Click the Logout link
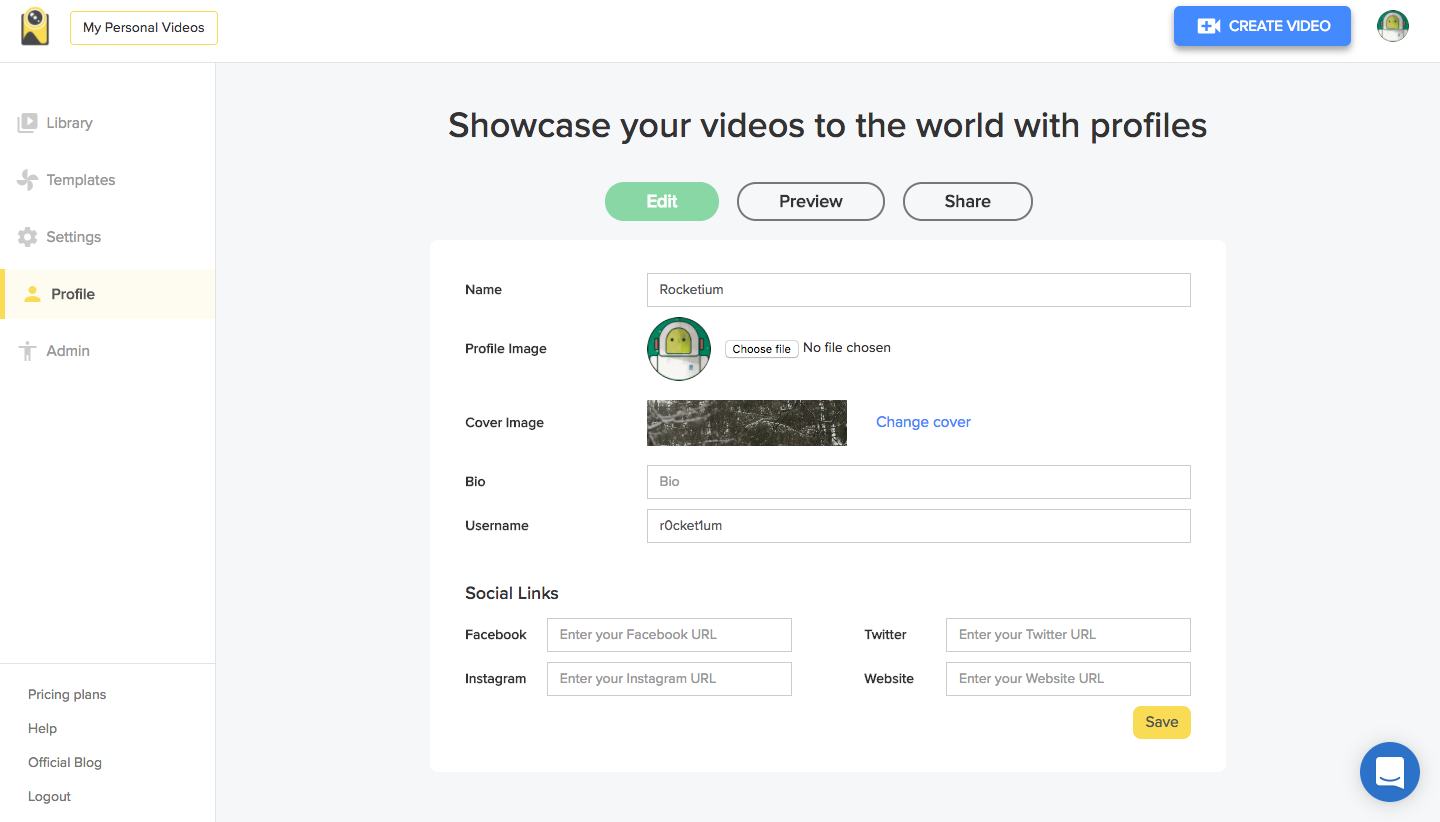 [x=49, y=796]
